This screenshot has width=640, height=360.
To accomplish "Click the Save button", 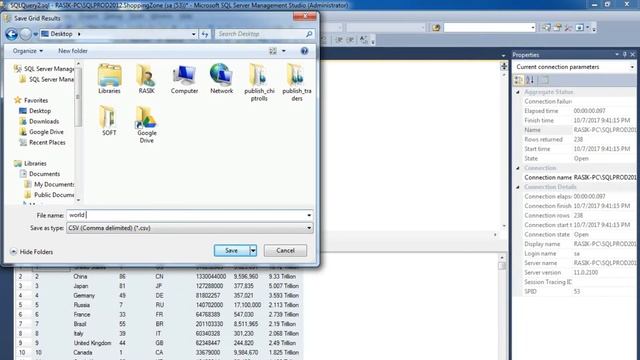I will (x=231, y=251).
